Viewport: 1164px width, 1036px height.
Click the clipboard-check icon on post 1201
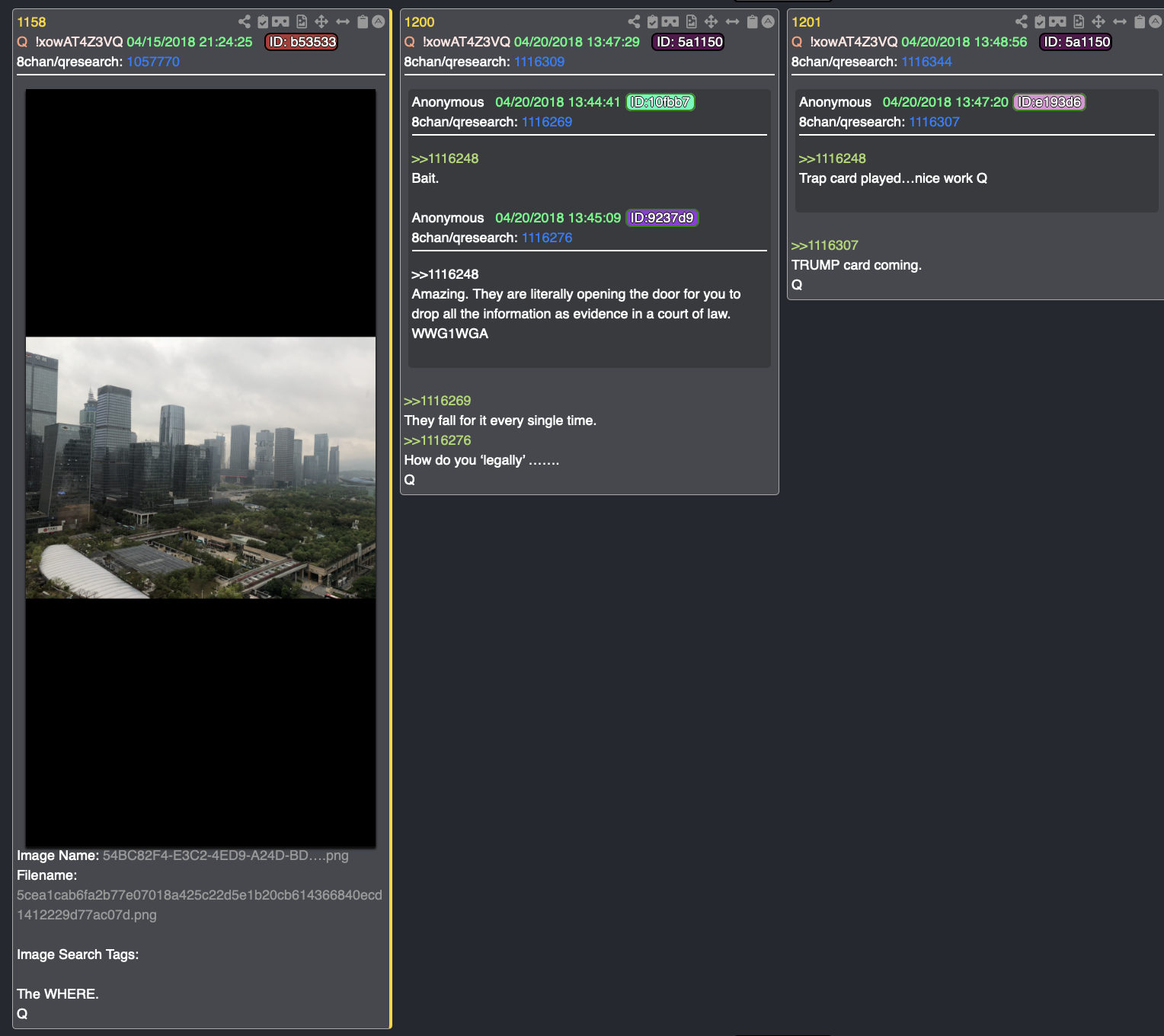pos(1040,22)
